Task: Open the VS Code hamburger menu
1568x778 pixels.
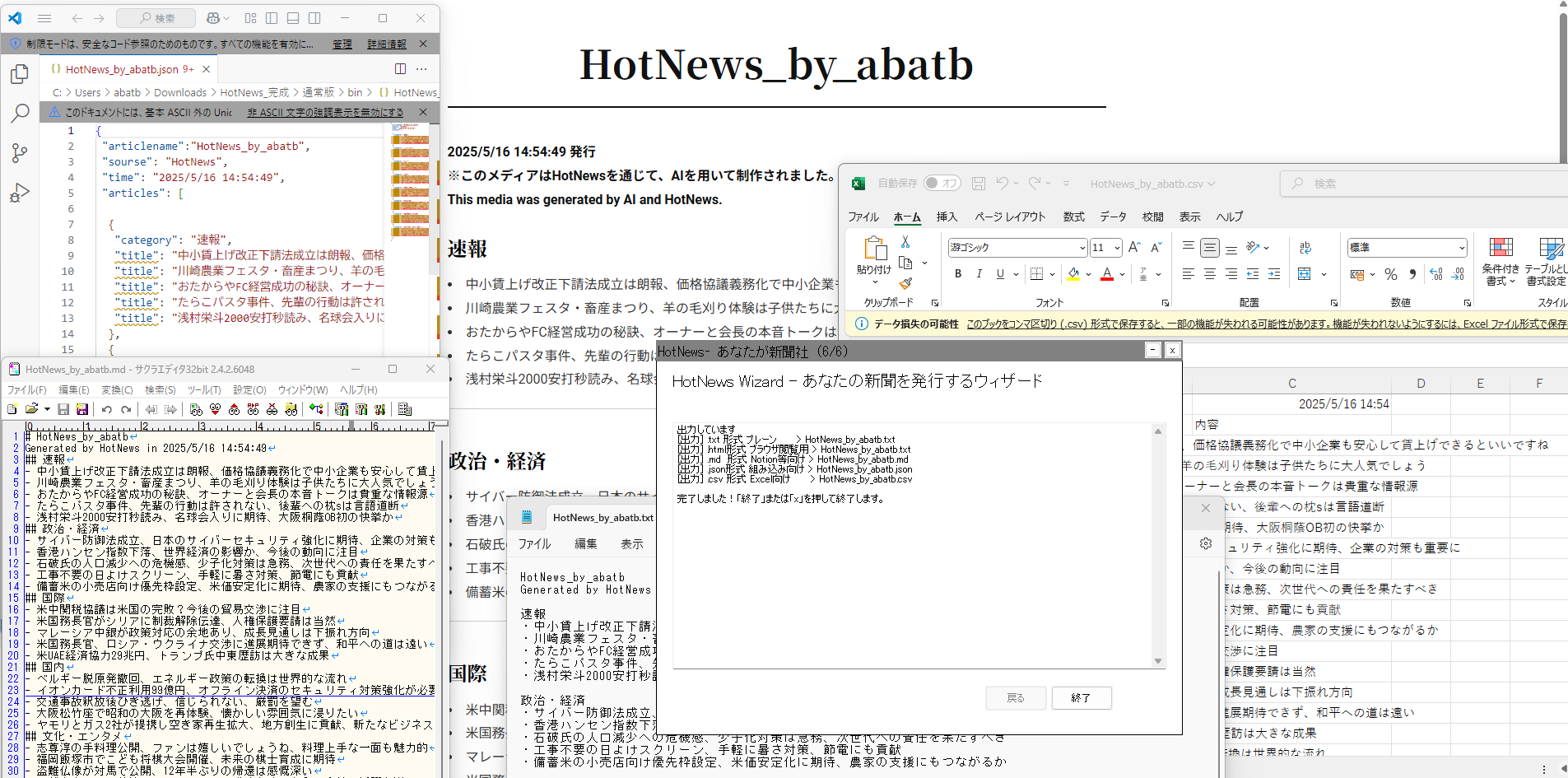Action: (x=44, y=18)
